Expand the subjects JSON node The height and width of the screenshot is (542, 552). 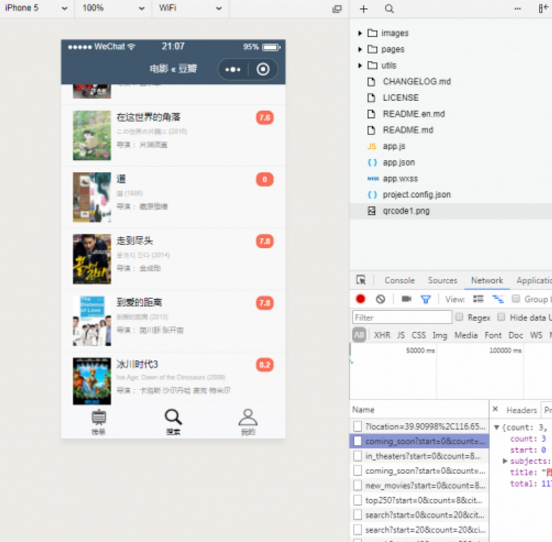tap(505, 461)
